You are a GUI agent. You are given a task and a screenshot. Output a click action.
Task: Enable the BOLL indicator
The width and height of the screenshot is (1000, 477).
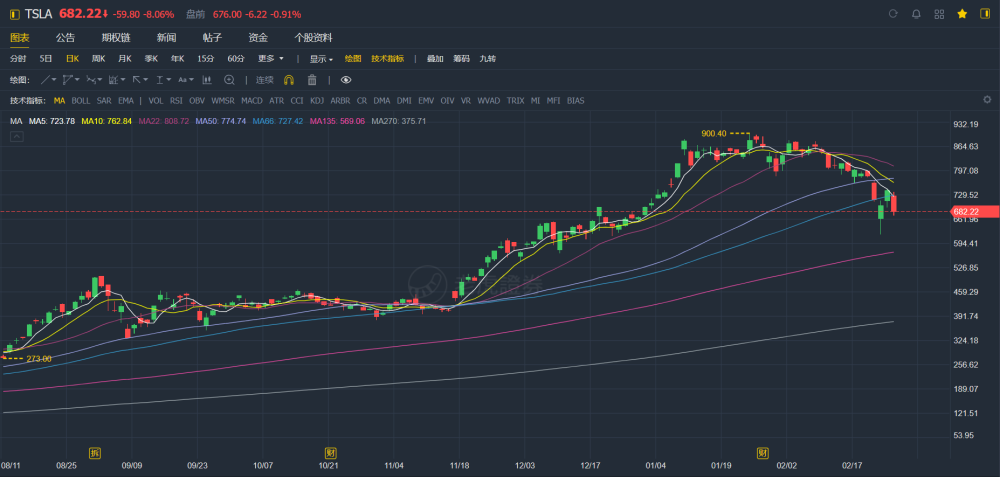81,100
